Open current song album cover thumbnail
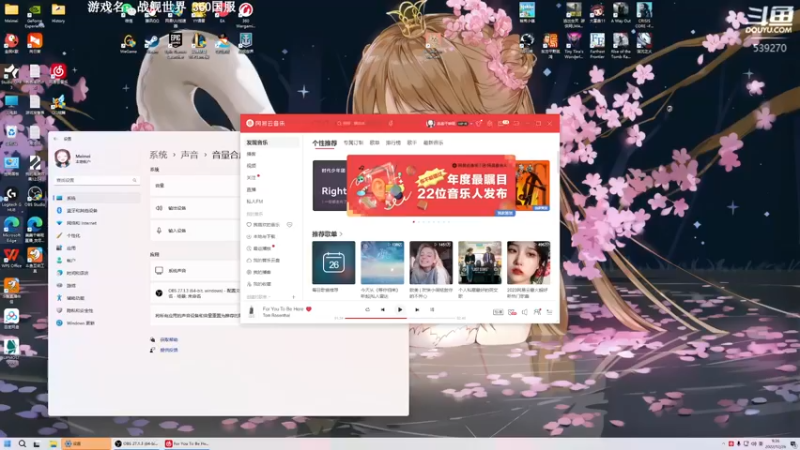Image resolution: width=800 pixels, height=450 pixels. tap(251, 311)
